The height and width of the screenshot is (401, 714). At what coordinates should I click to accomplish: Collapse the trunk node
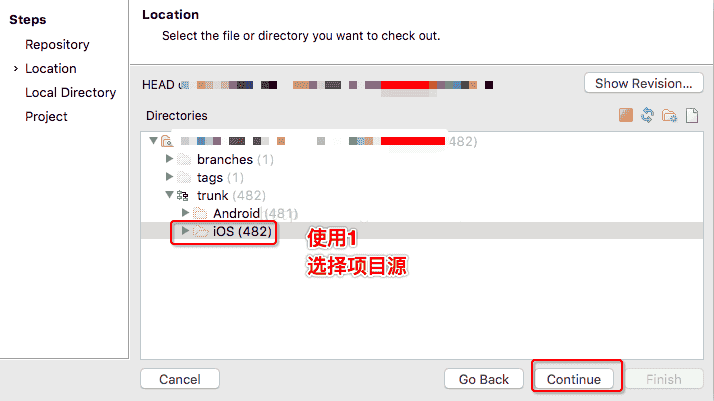tap(170, 196)
